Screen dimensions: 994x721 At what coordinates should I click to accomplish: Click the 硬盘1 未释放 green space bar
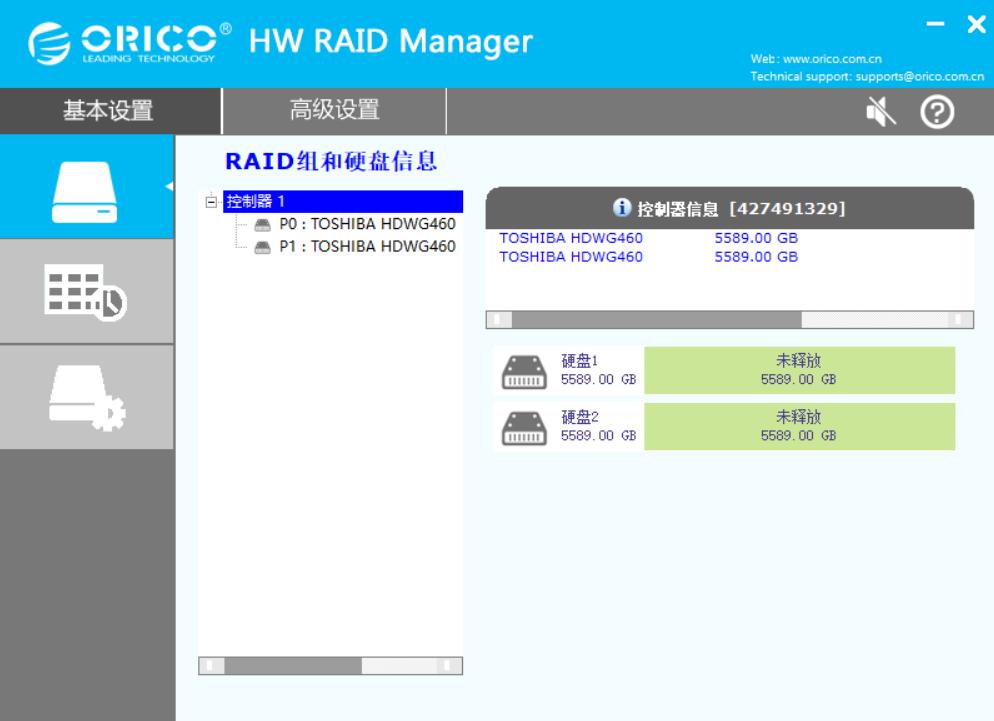click(x=799, y=370)
